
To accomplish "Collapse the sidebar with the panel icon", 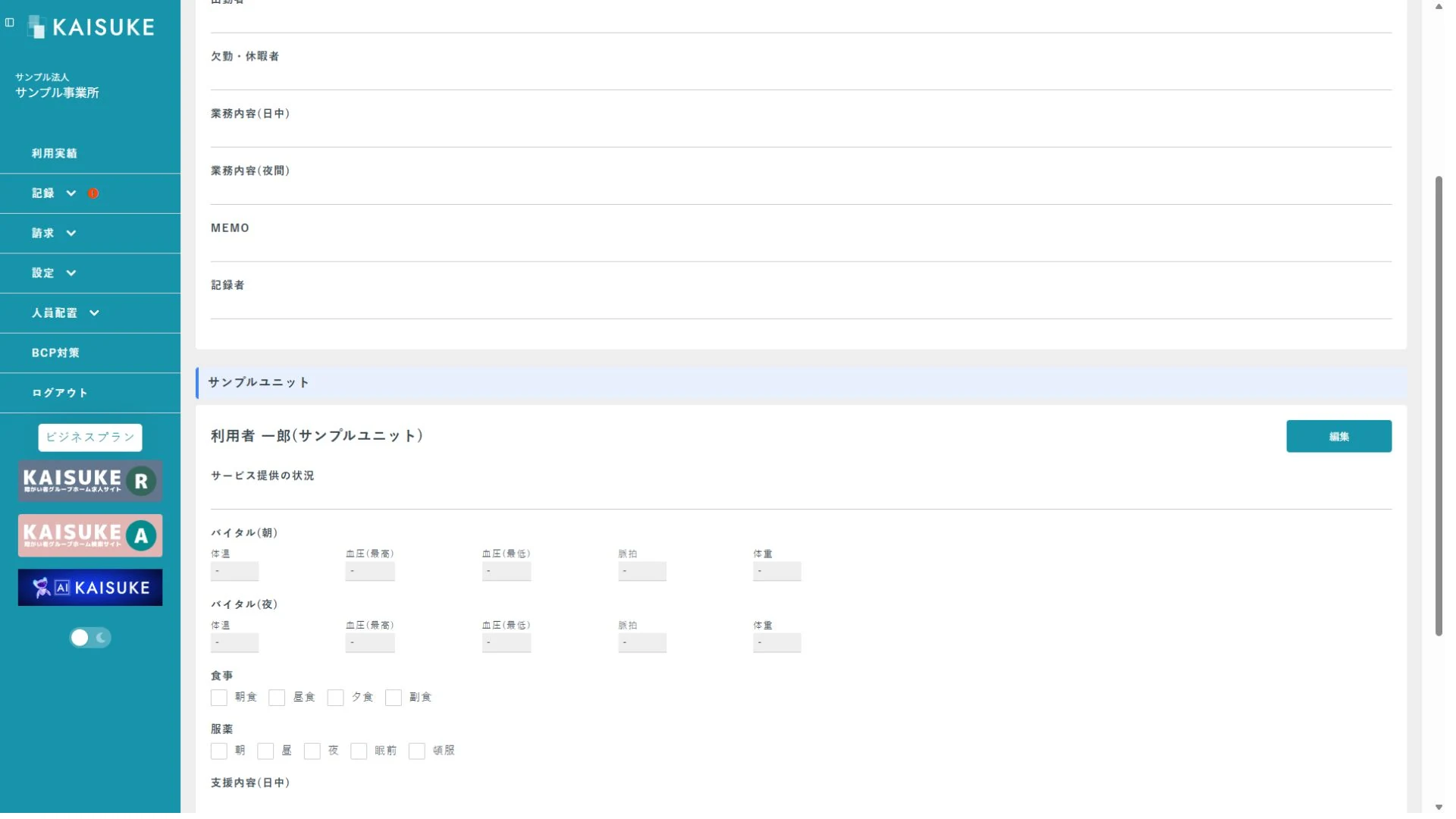I will [10, 23].
